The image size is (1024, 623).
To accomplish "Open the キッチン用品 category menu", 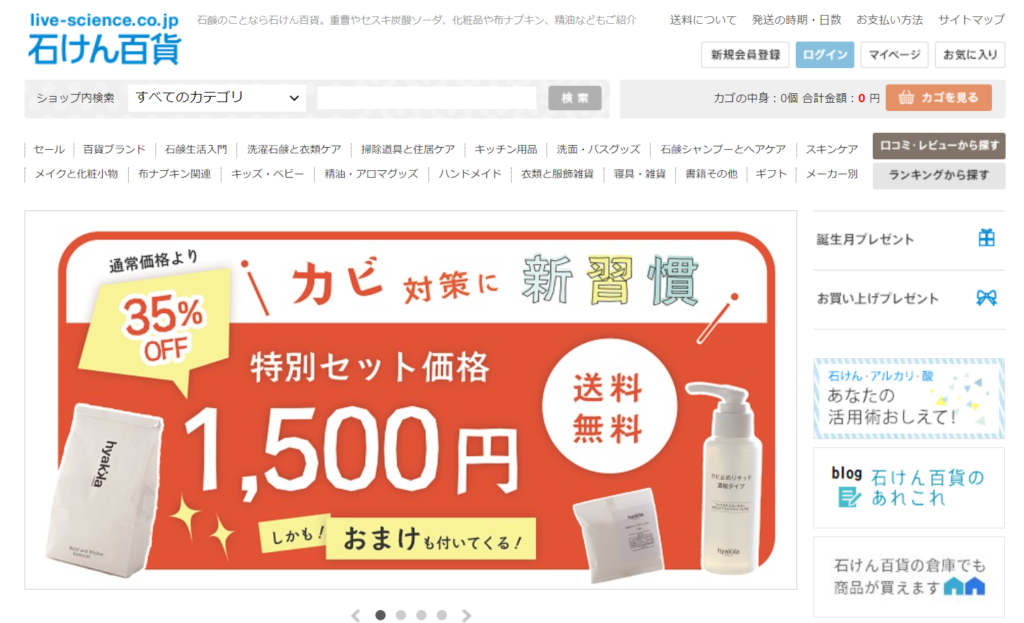I will [505, 150].
